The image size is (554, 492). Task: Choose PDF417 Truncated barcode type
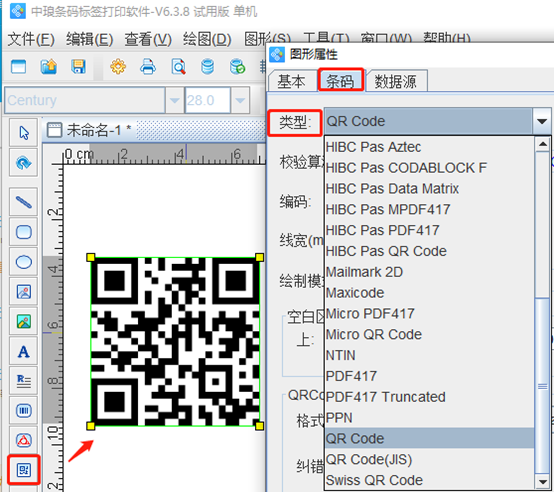[x=429, y=397]
